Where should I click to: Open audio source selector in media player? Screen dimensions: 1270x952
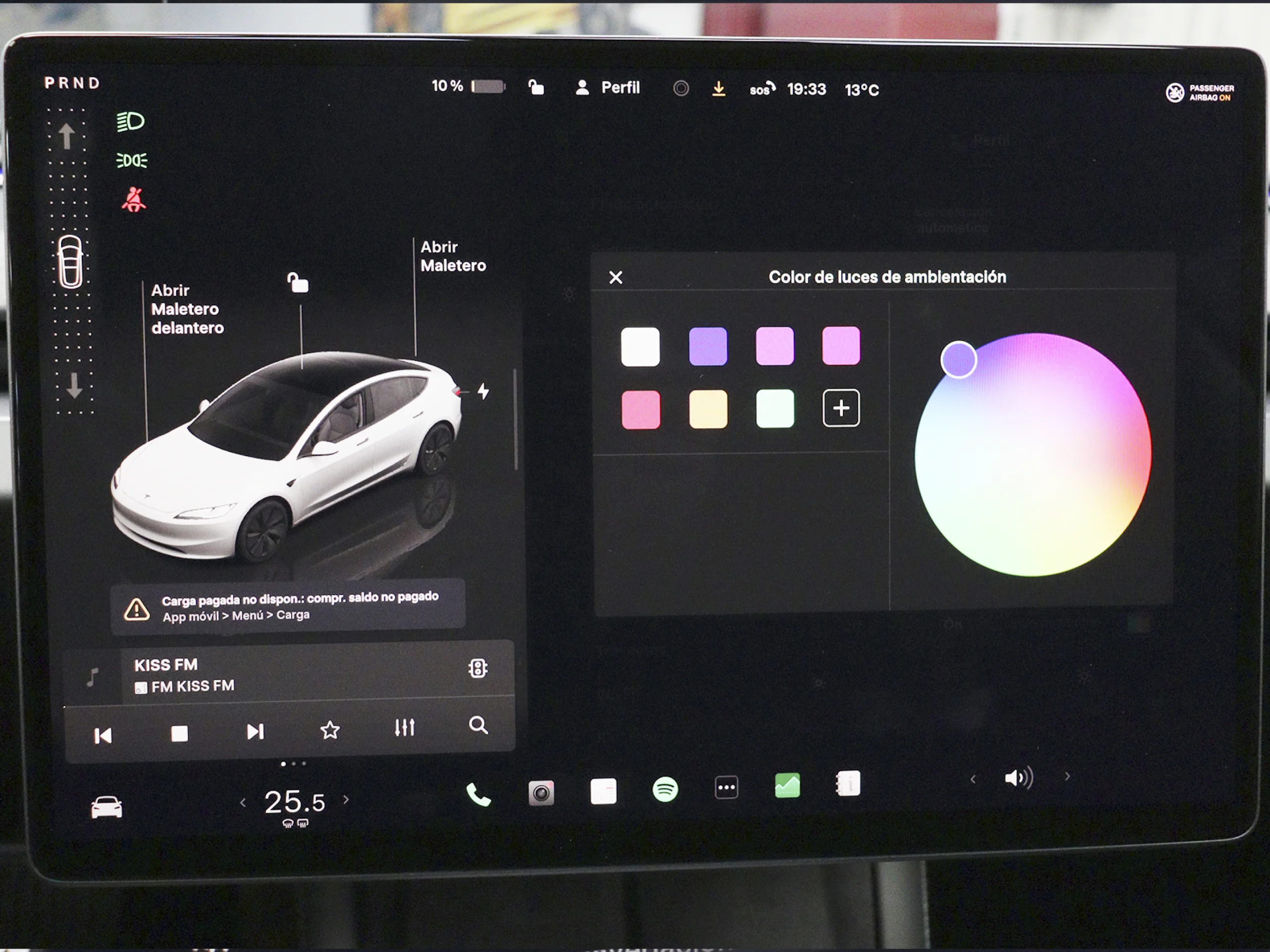pos(479,667)
